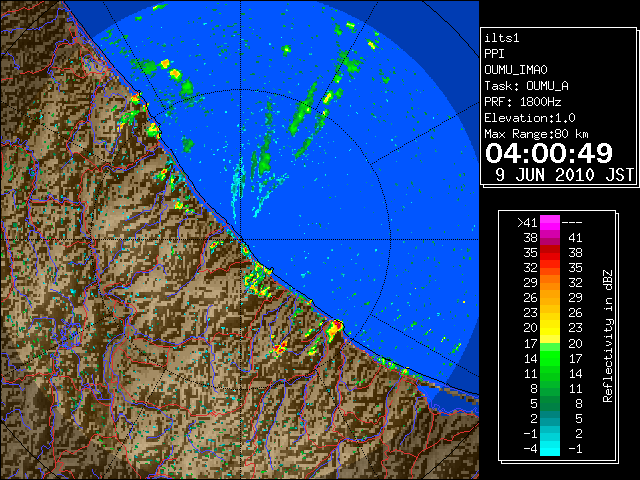Image resolution: width=640 pixels, height=480 pixels.
Task: Click the green 14–17 dBZ legend swatch
Action: [x=550, y=358]
